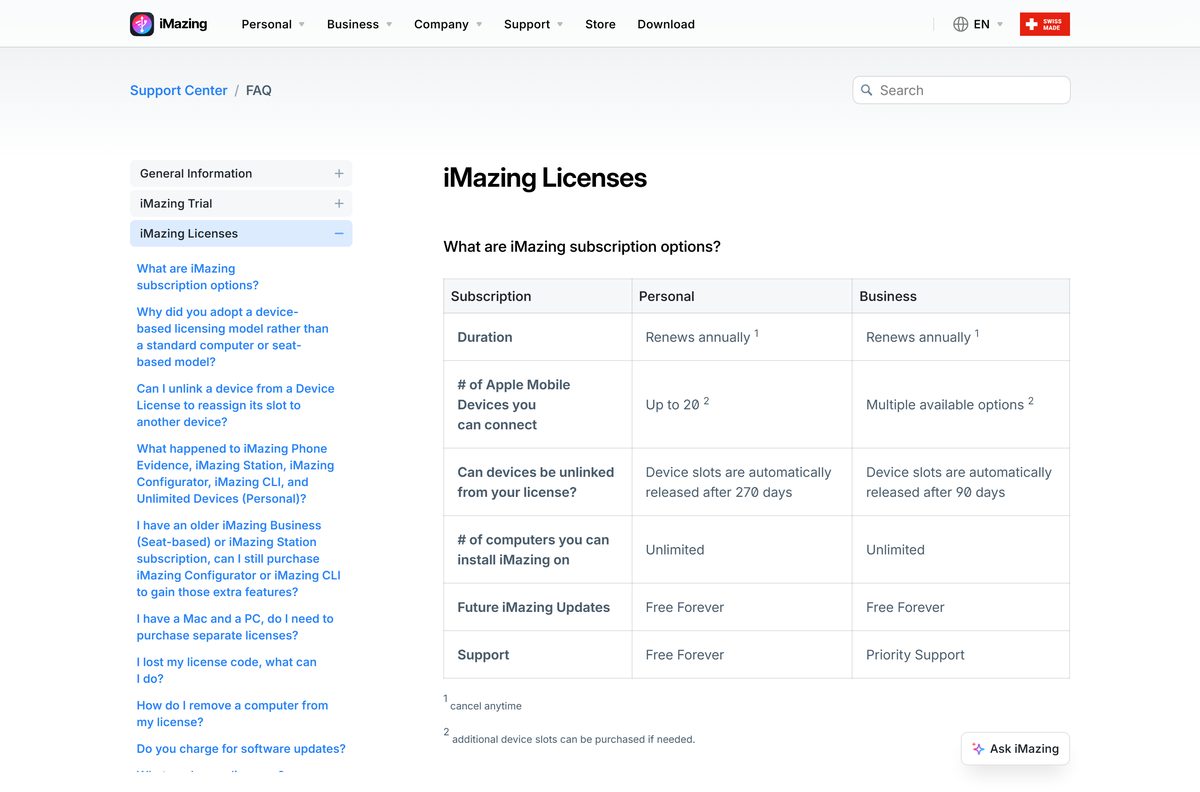
Task: Click the search magnifier icon
Action: point(867,90)
